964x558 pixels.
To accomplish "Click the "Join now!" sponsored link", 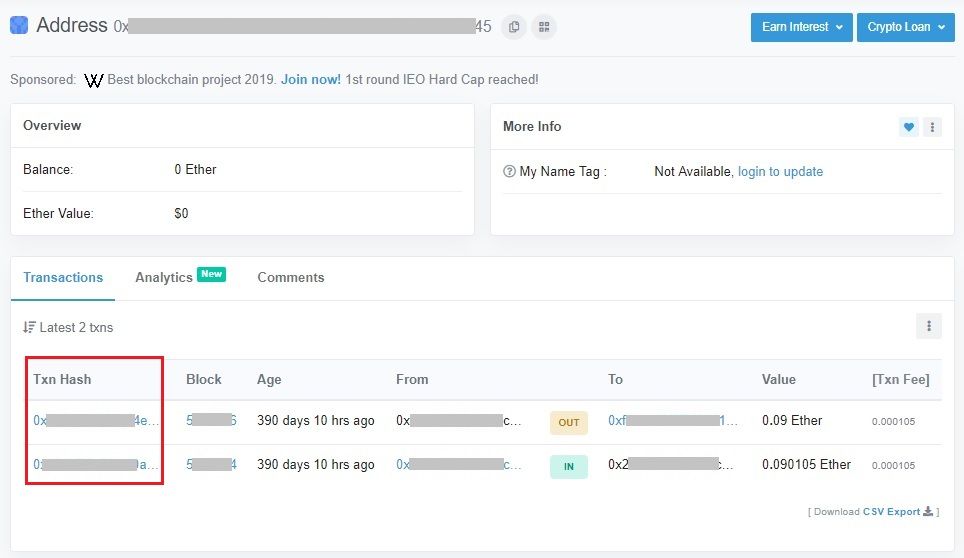I will [x=310, y=80].
